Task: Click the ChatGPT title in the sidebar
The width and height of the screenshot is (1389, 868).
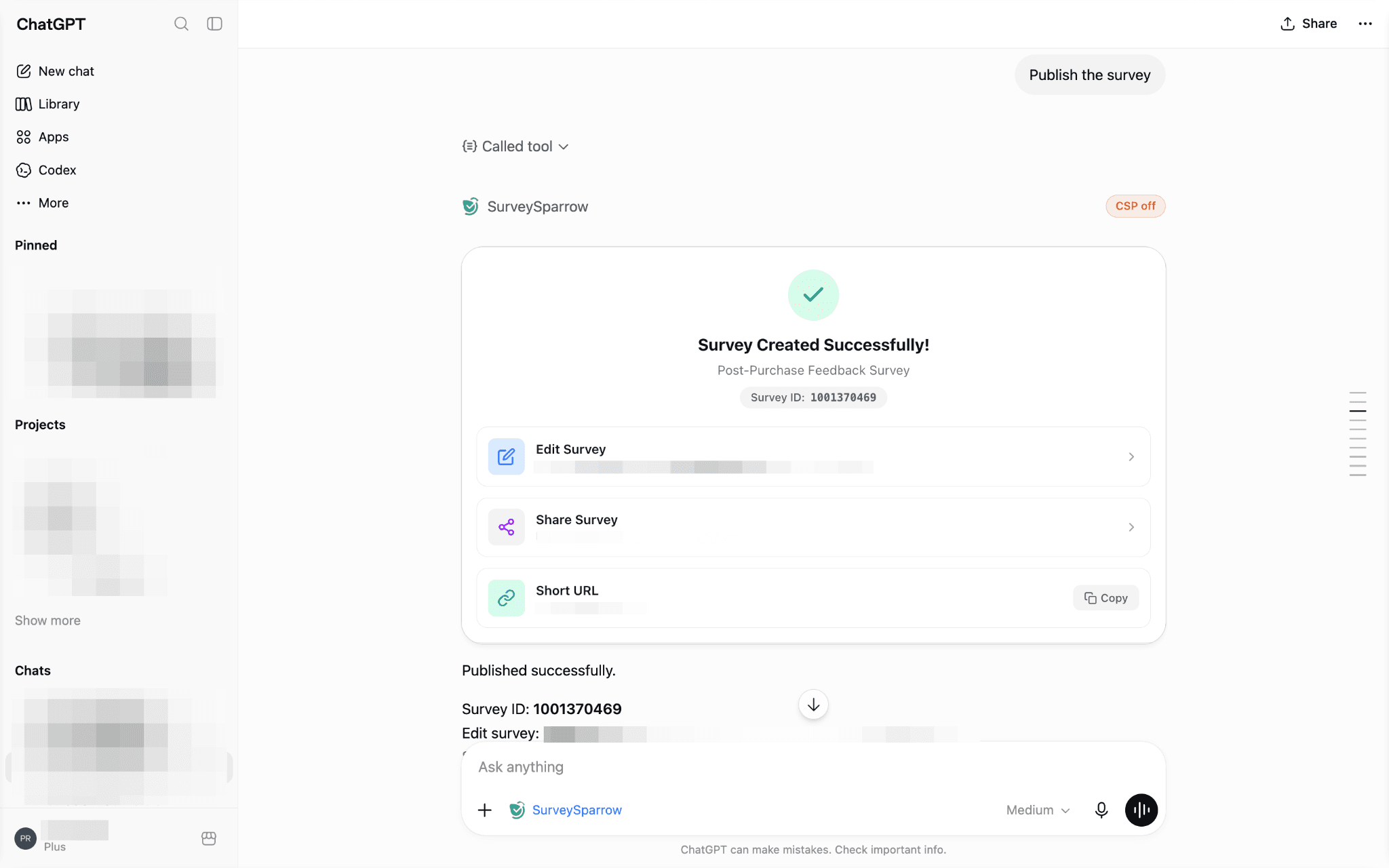Action: (51, 24)
